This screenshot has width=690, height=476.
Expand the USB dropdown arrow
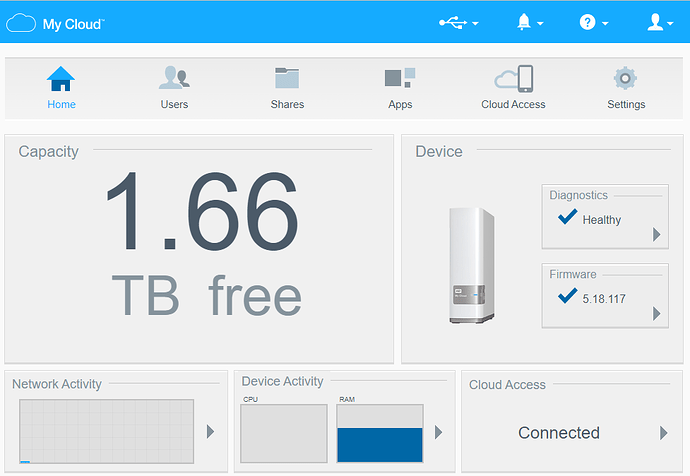475,23
